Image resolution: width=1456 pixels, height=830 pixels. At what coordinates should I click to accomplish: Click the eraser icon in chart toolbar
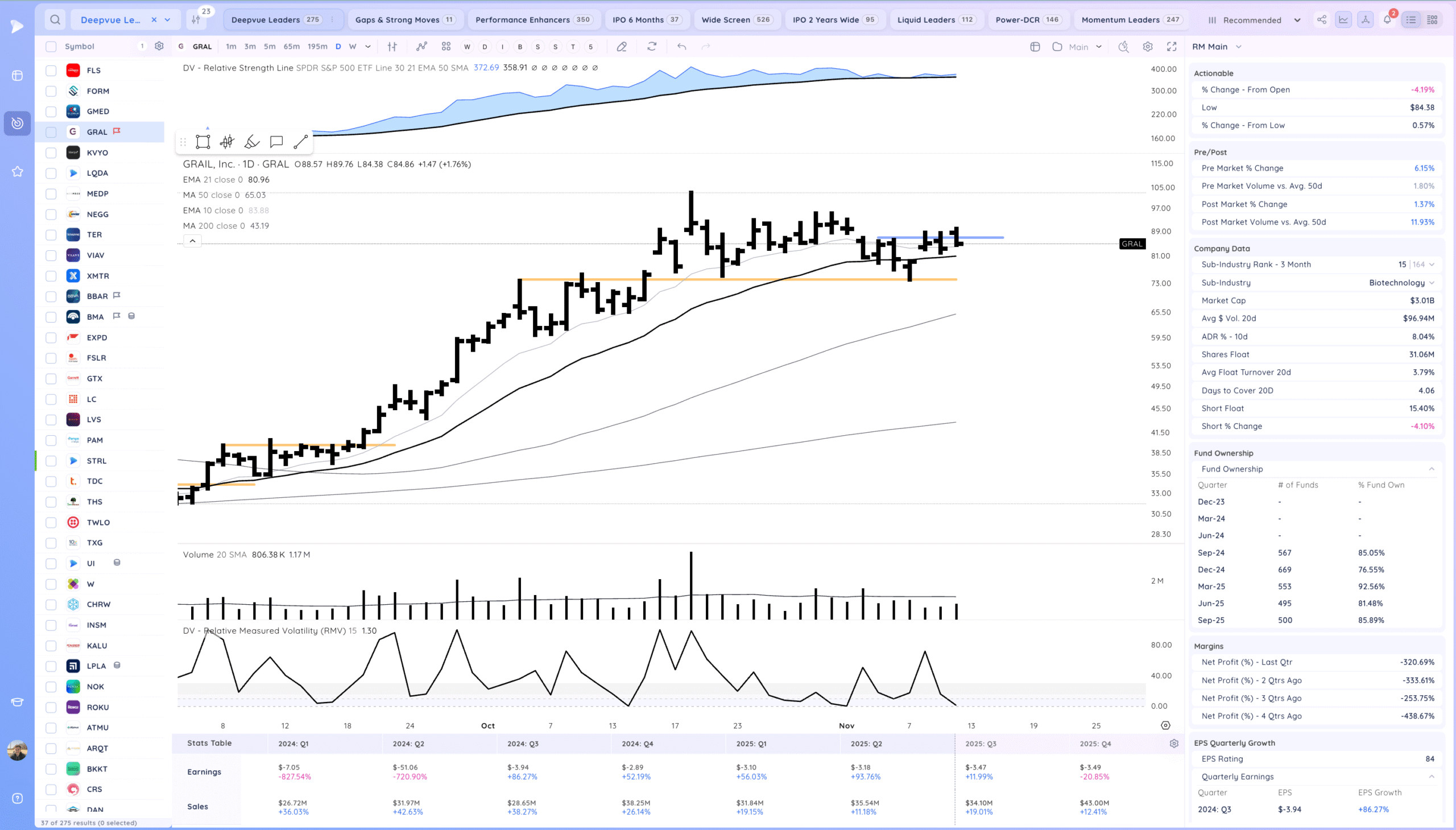point(622,47)
